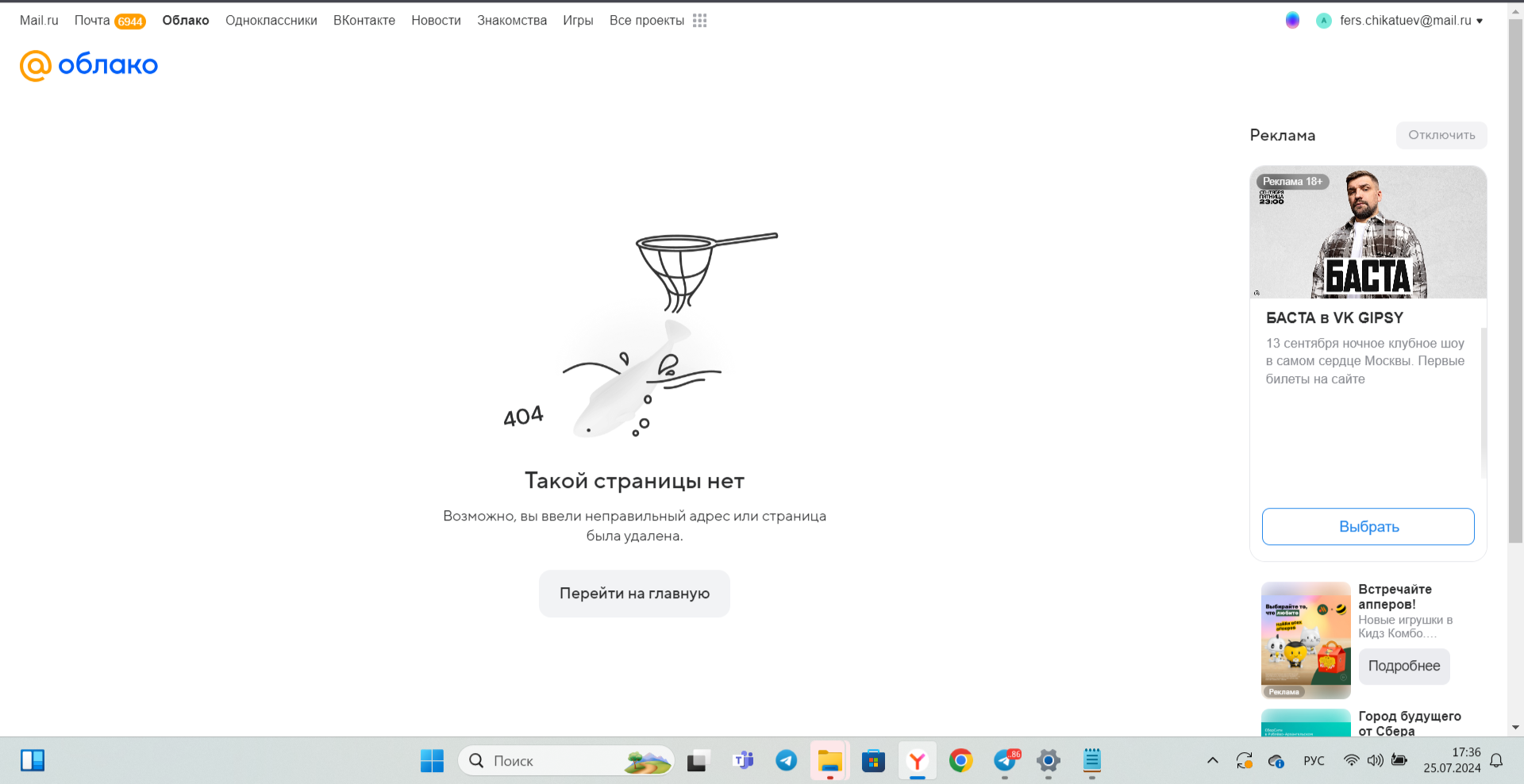The height and width of the screenshot is (784, 1524).
Task: Open the Windows Start menu
Action: click(432, 761)
